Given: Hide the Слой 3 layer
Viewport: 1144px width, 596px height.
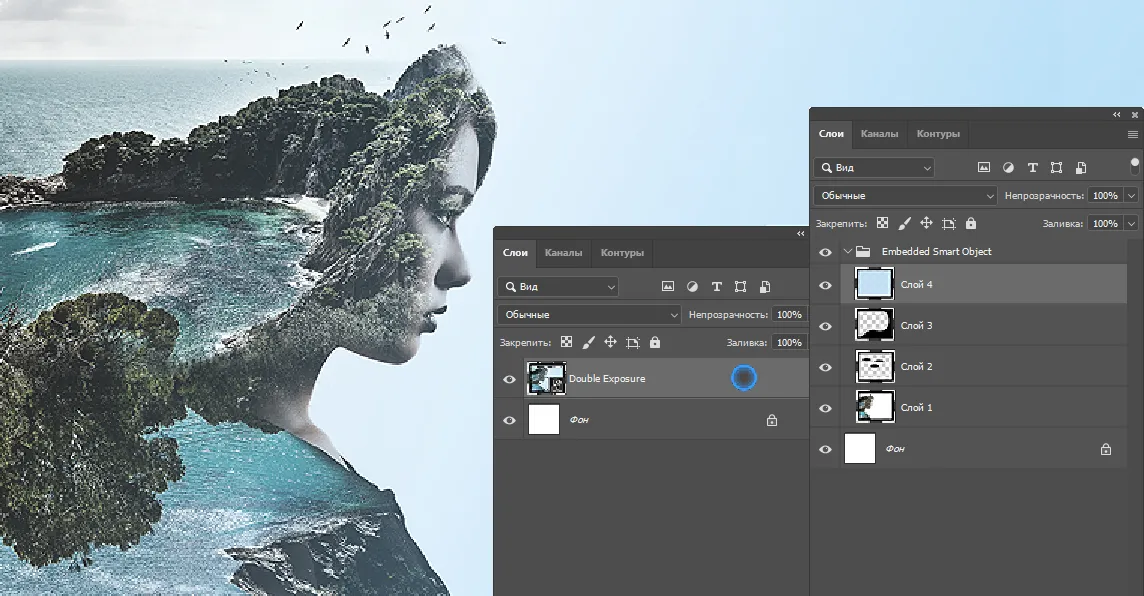Looking at the screenshot, I should point(825,326).
